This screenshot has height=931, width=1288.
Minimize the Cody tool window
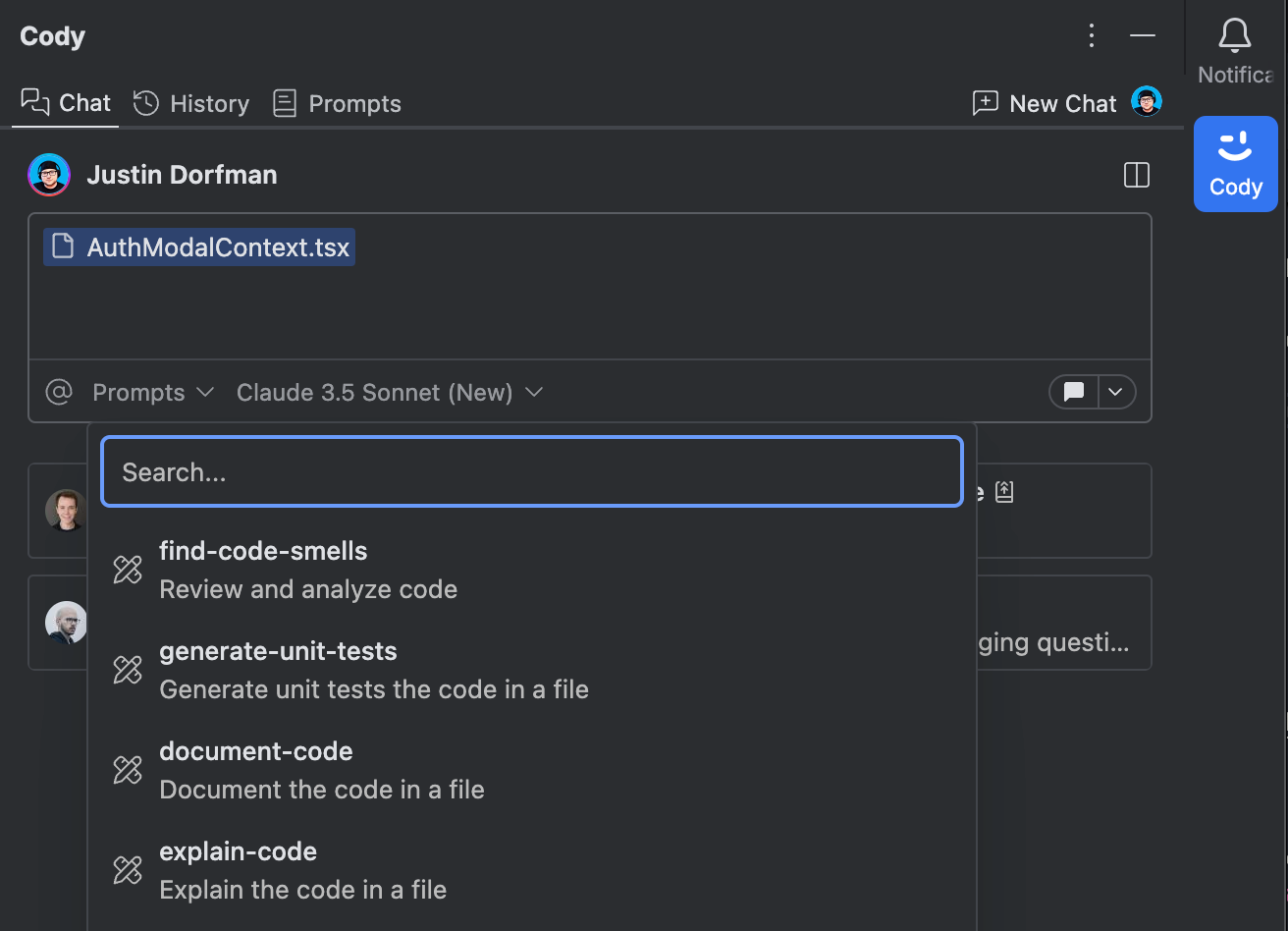point(1143,35)
